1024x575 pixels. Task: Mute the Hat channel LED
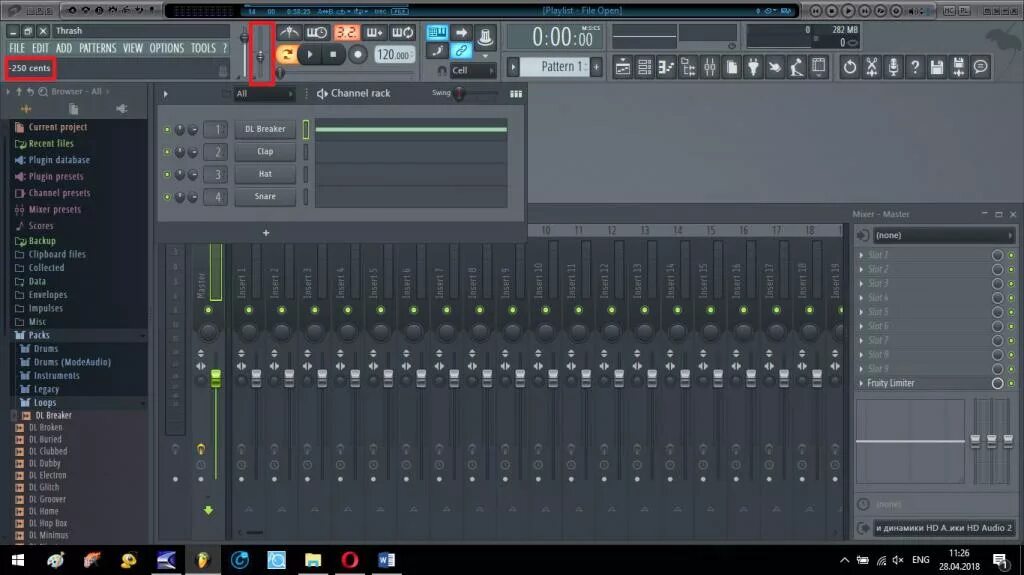click(x=167, y=174)
